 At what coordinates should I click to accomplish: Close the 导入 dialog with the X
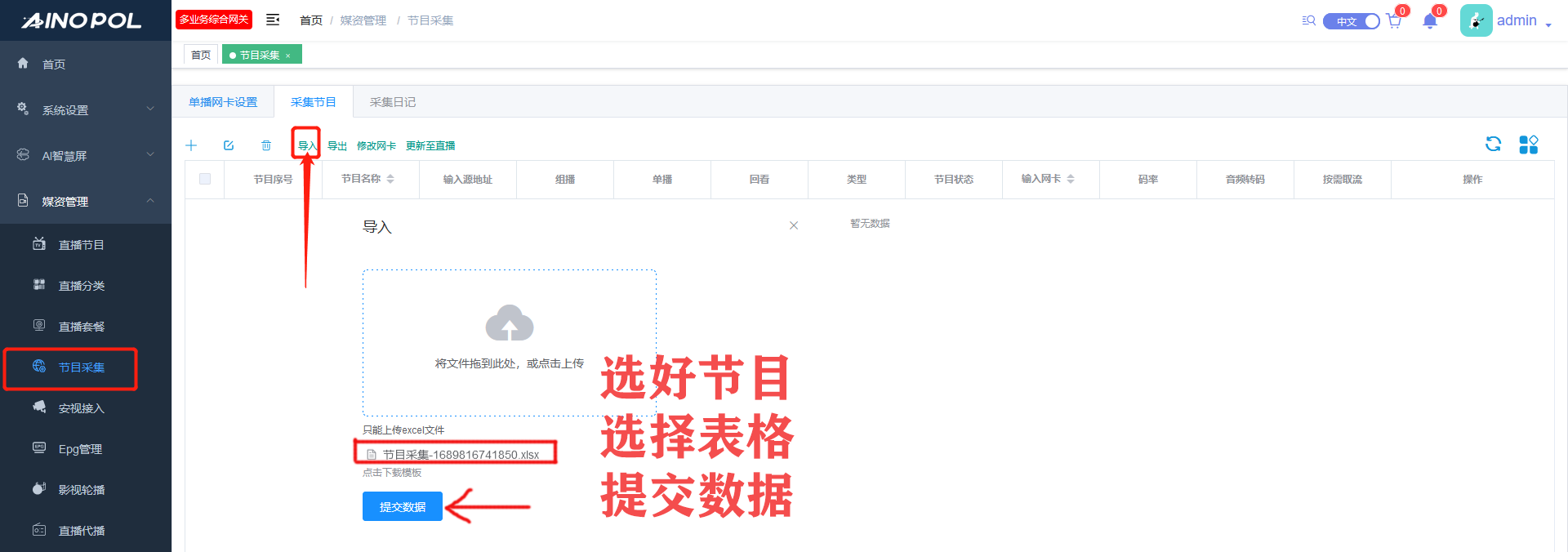point(794,225)
